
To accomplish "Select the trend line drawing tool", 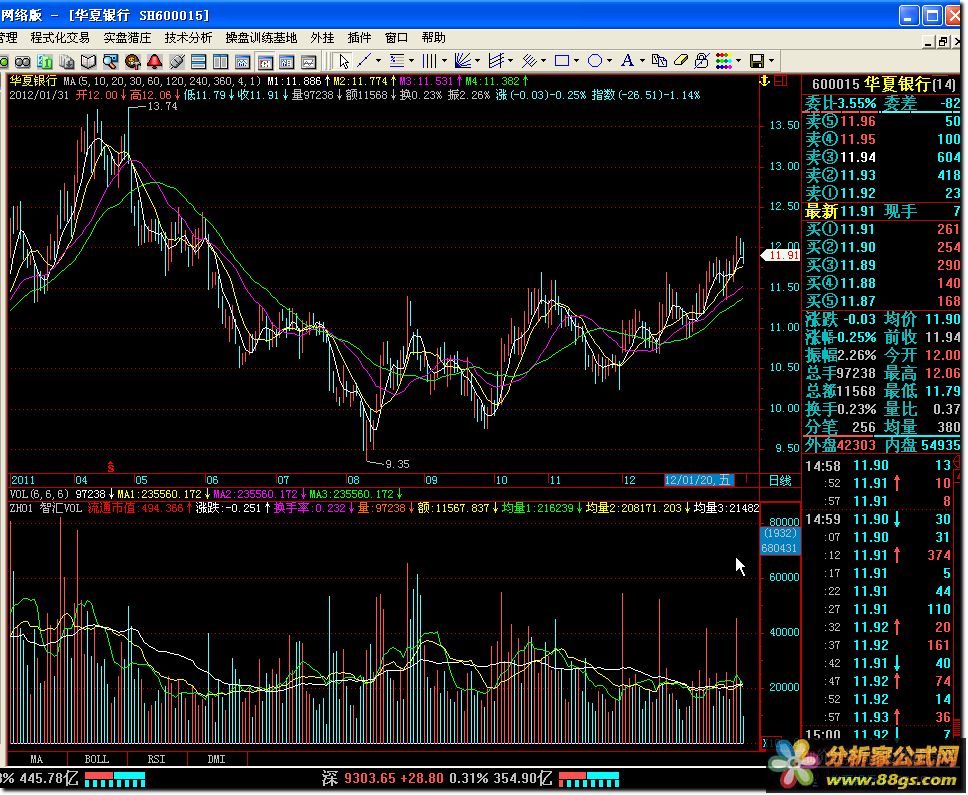I will [x=364, y=60].
